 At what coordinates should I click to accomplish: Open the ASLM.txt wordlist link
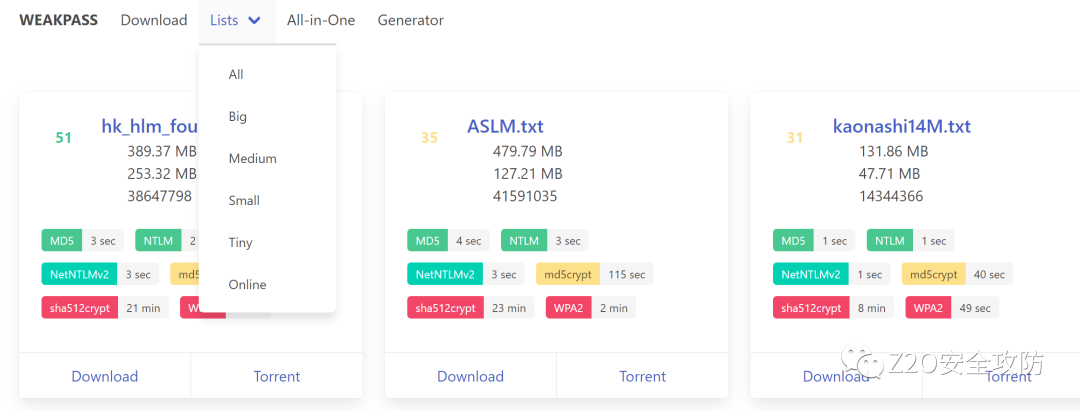click(506, 127)
